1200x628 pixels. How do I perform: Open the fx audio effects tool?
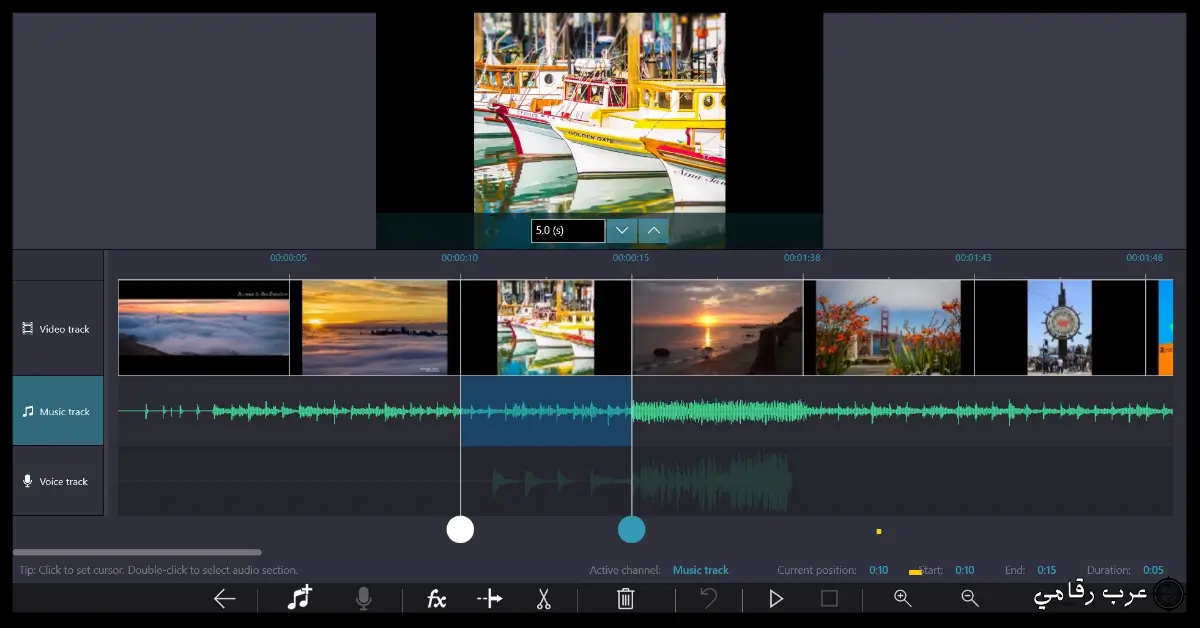435,598
